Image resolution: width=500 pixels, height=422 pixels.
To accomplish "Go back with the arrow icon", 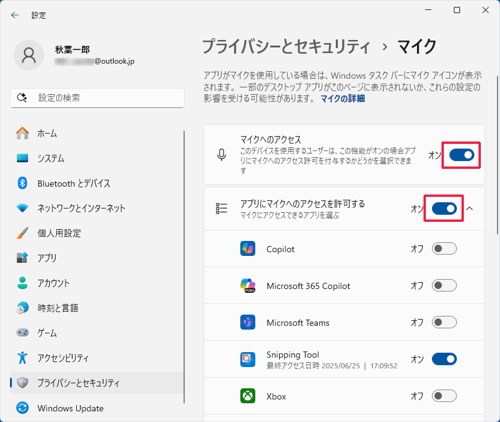I will click(15, 15).
